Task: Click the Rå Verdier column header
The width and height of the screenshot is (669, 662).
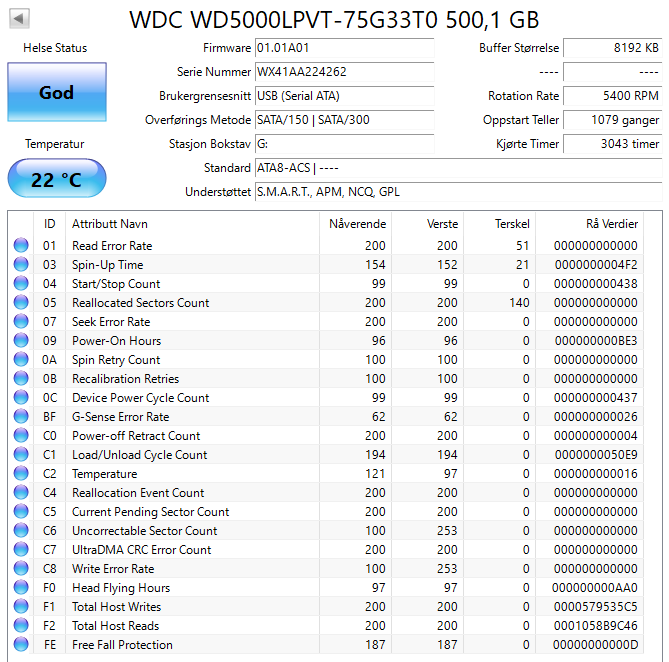Action: 611,224
